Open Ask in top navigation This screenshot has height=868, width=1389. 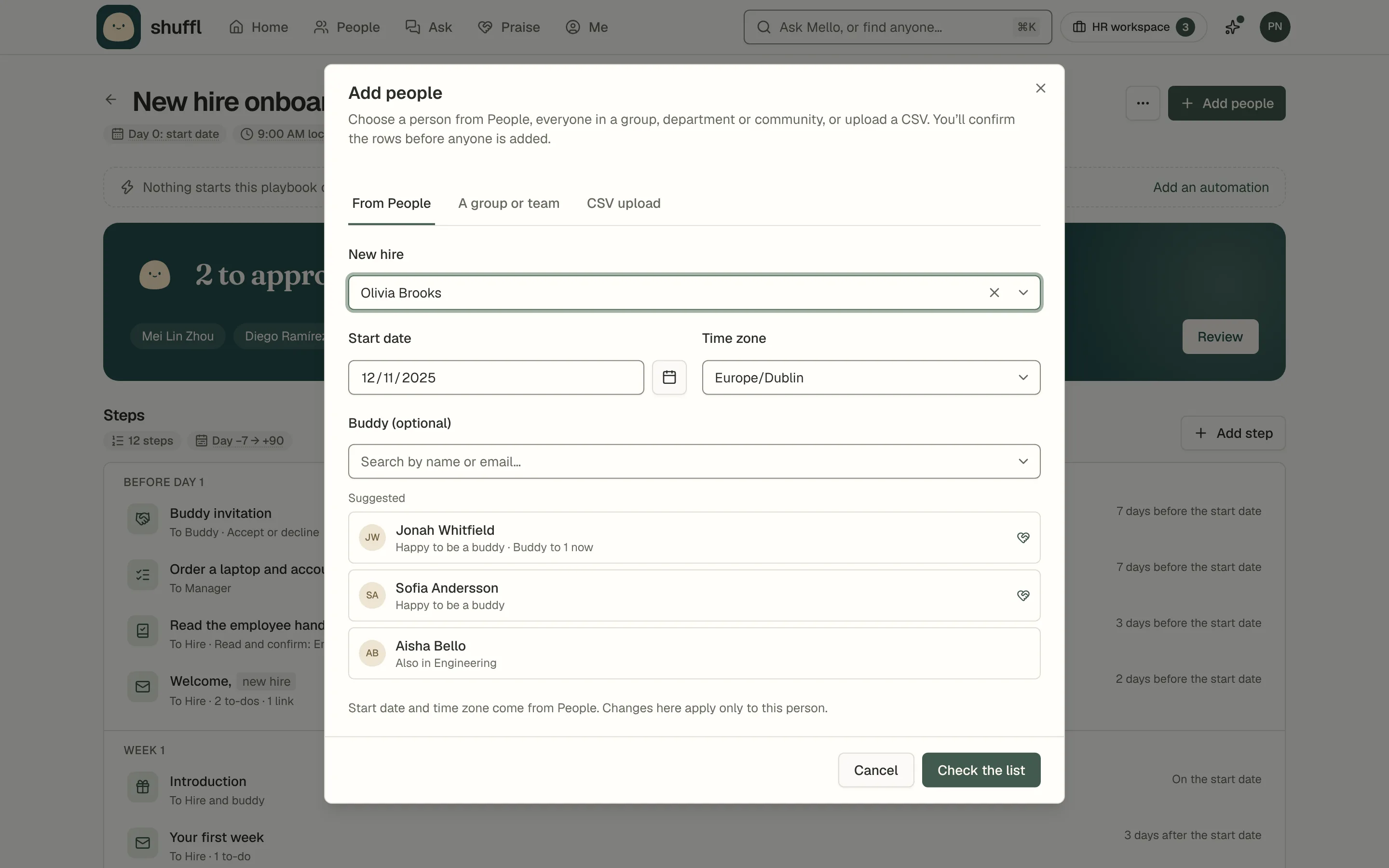click(429, 27)
